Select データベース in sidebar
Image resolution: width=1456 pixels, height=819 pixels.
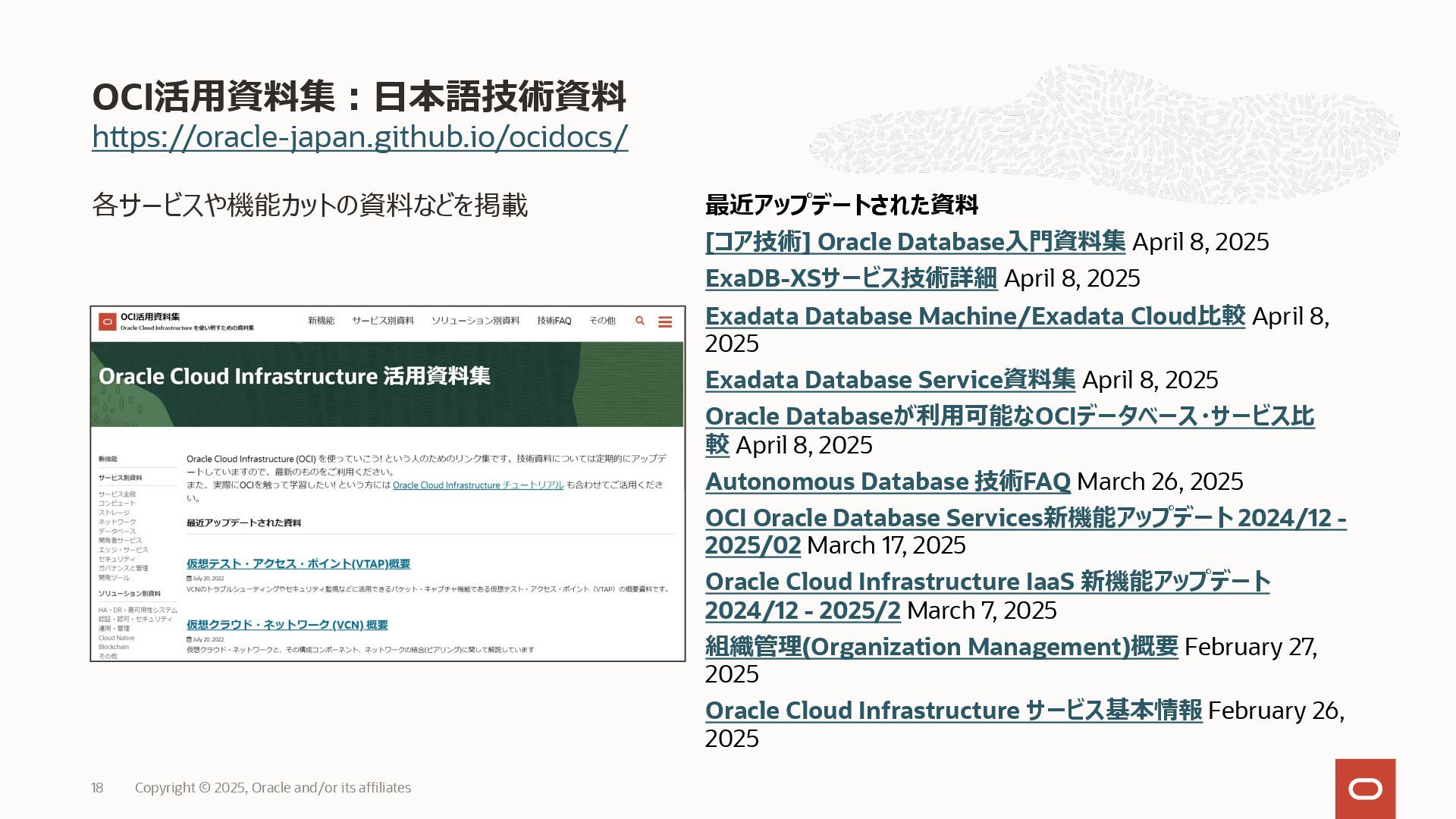tap(117, 531)
